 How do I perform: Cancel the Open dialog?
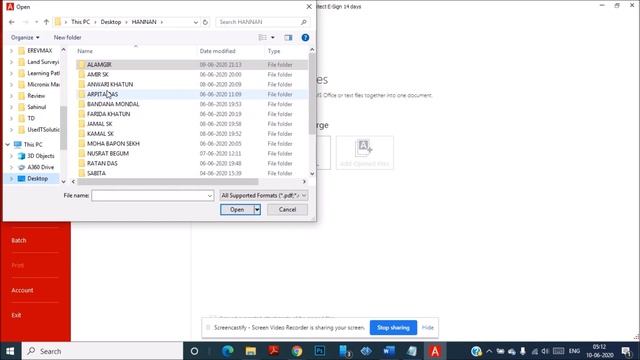pos(287,209)
